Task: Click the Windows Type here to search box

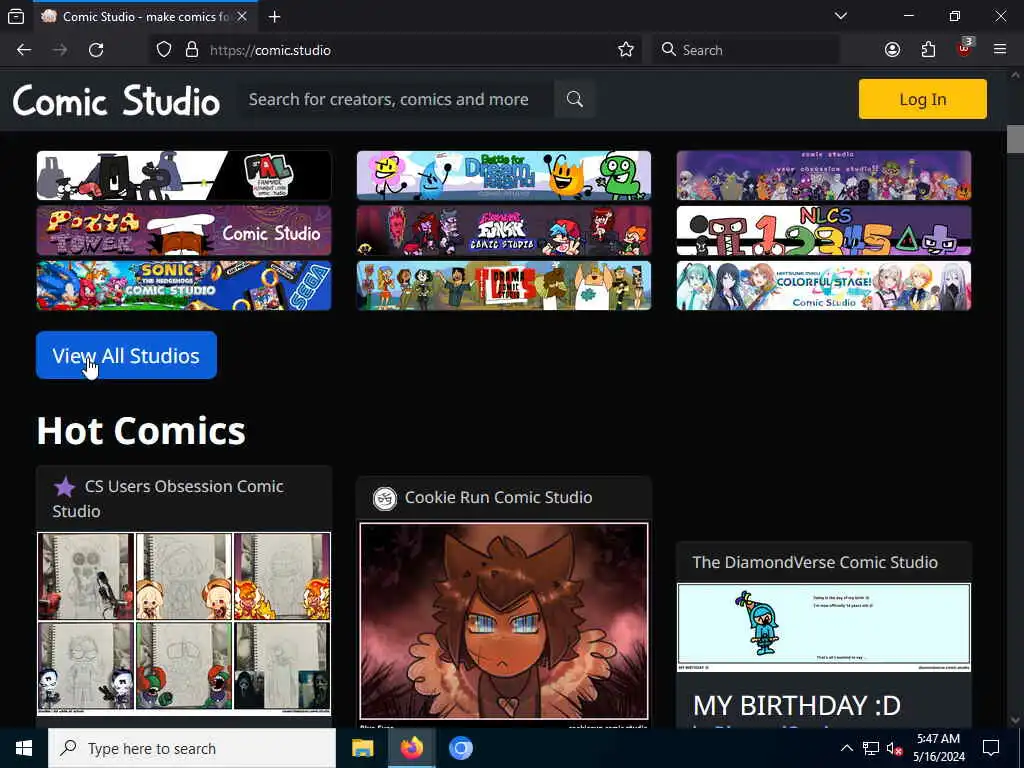Action: 192,748
